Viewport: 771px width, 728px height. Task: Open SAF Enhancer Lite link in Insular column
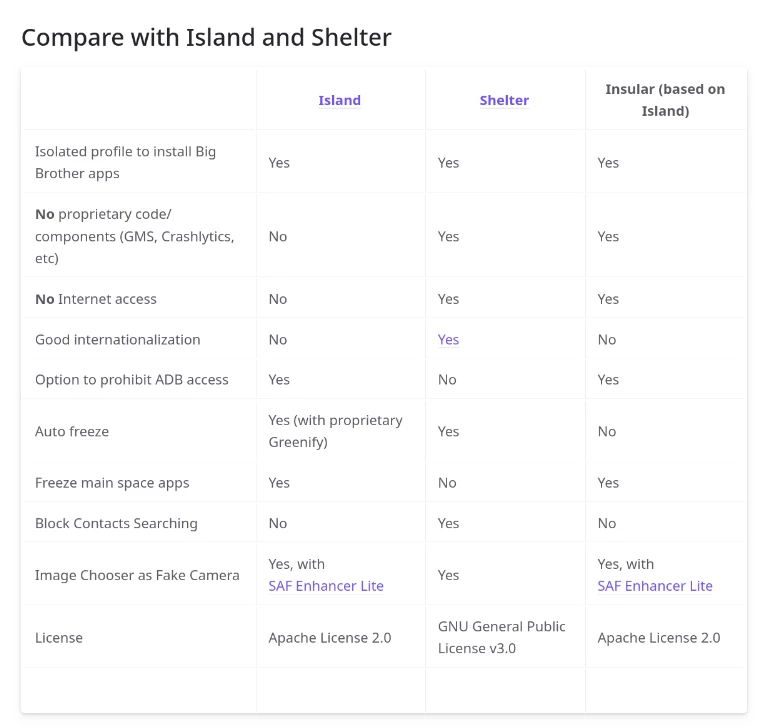pos(655,586)
